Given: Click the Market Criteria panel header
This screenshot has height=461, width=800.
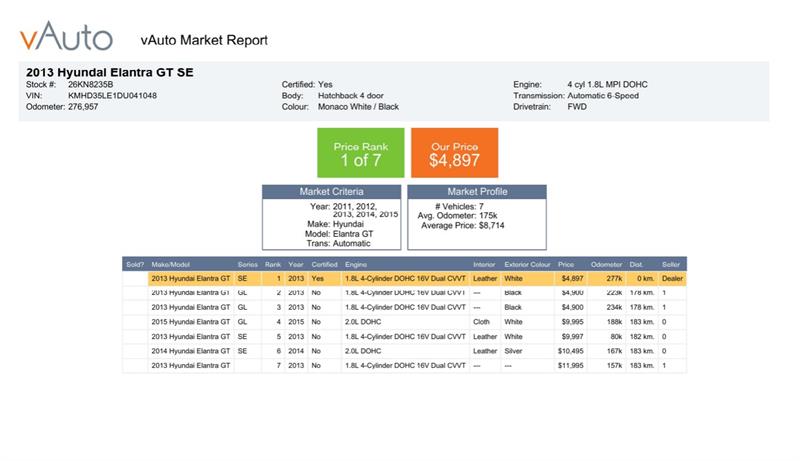Looking at the screenshot, I should pyautogui.click(x=332, y=192).
